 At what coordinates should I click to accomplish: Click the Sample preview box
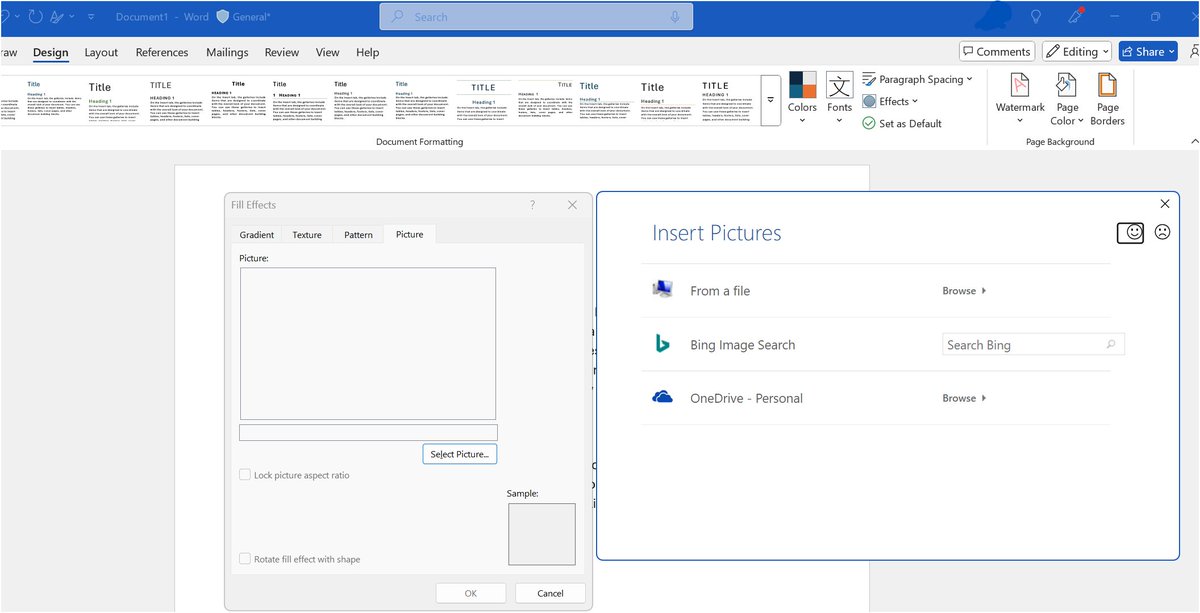[542, 534]
